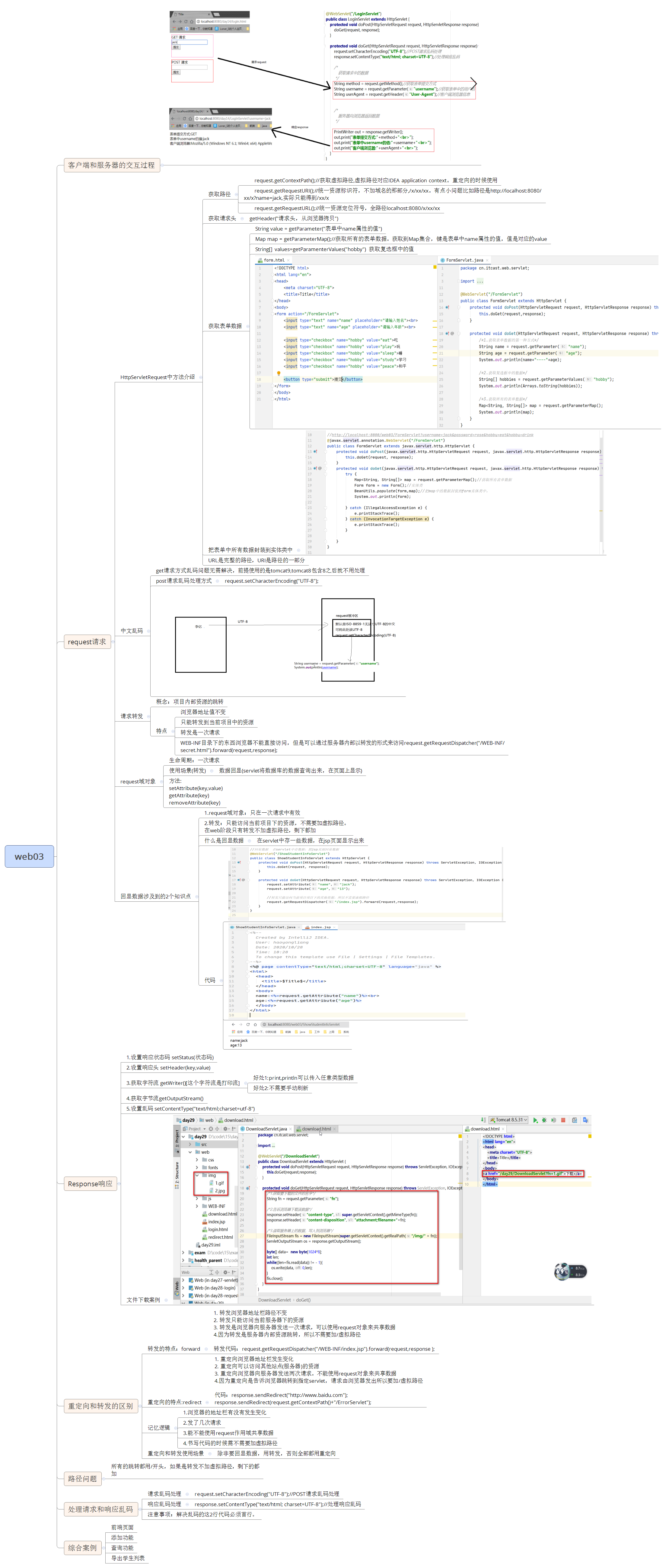Image resolution: width=666 pixels, height=1568 pixels.
Task: Click the 提交 button under GET 请求
Action: [x=176, y=47]
